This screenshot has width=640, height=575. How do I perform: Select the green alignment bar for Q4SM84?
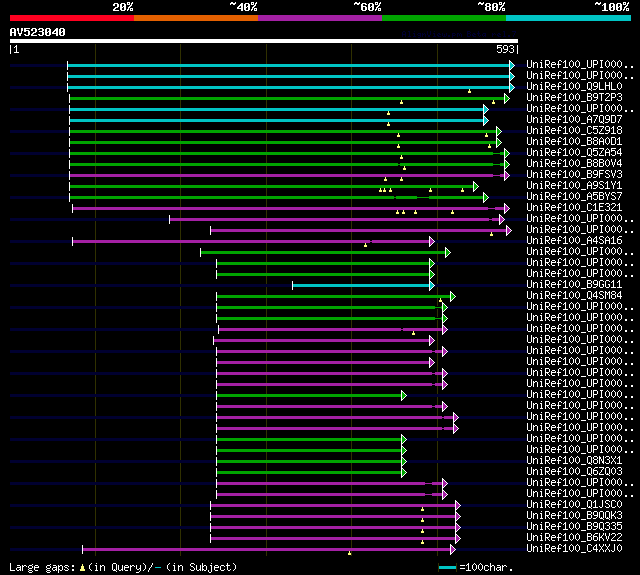click(333, 297)
